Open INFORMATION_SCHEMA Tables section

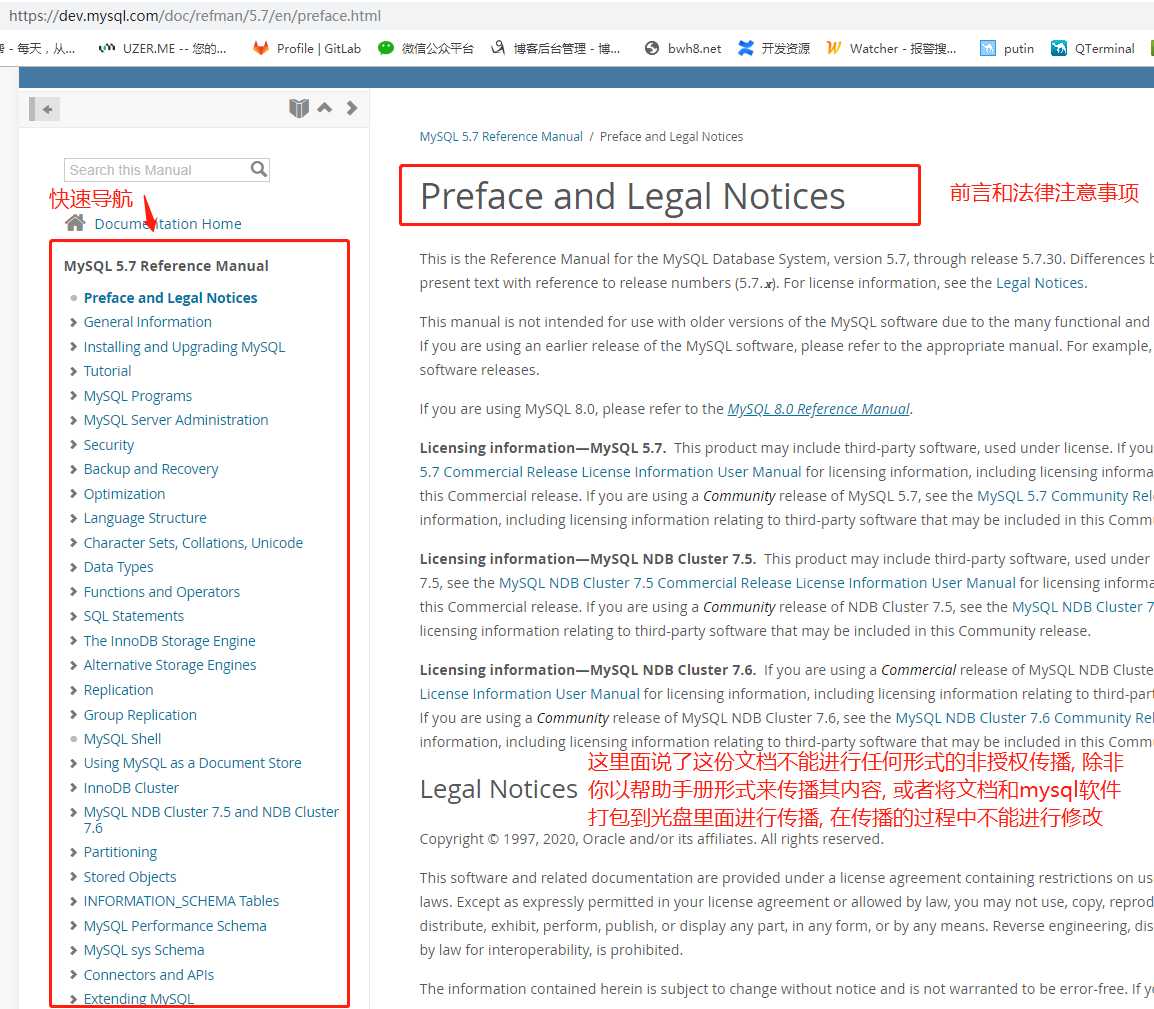point(181,901)
